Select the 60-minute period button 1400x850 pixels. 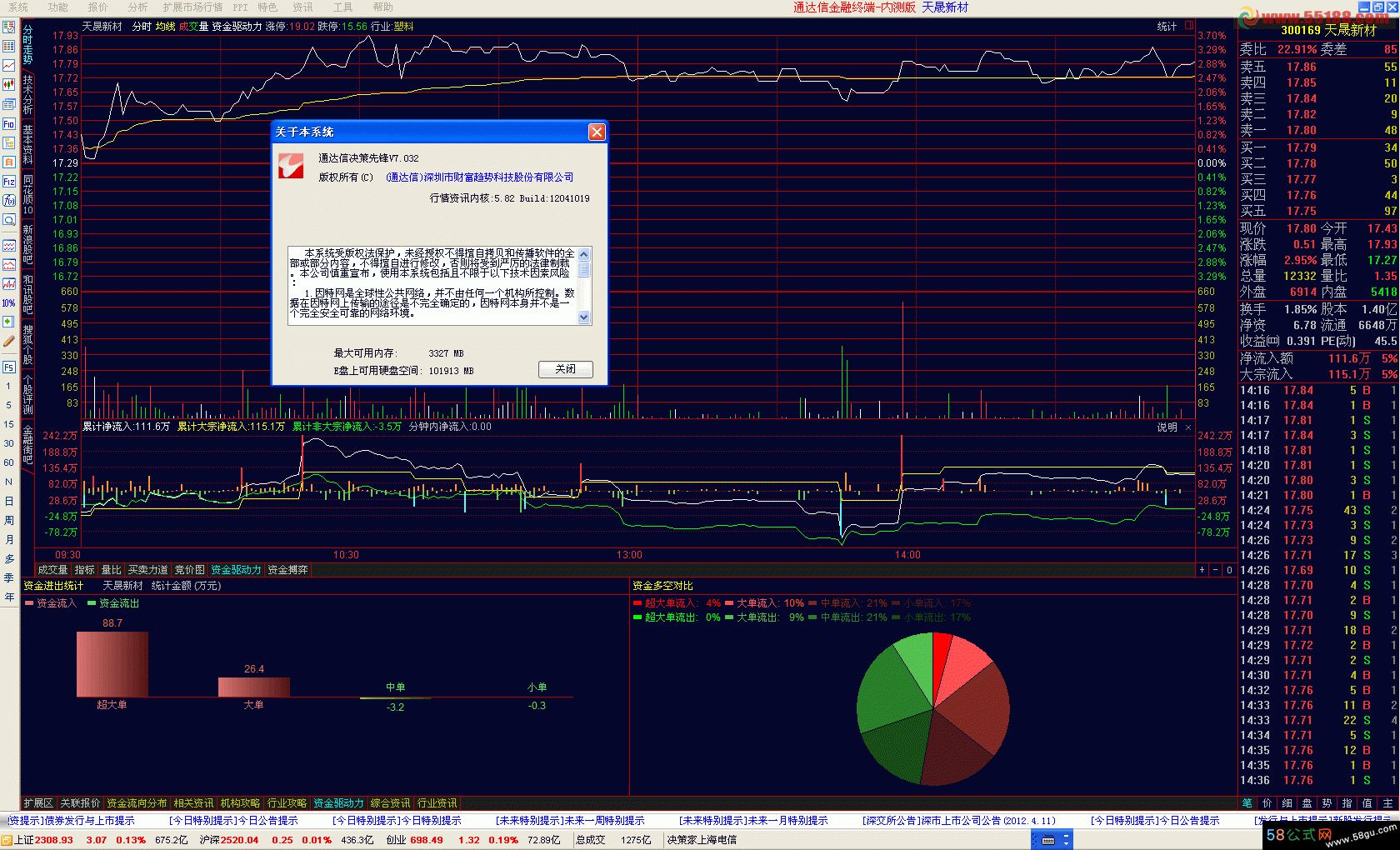pos(9,462)
